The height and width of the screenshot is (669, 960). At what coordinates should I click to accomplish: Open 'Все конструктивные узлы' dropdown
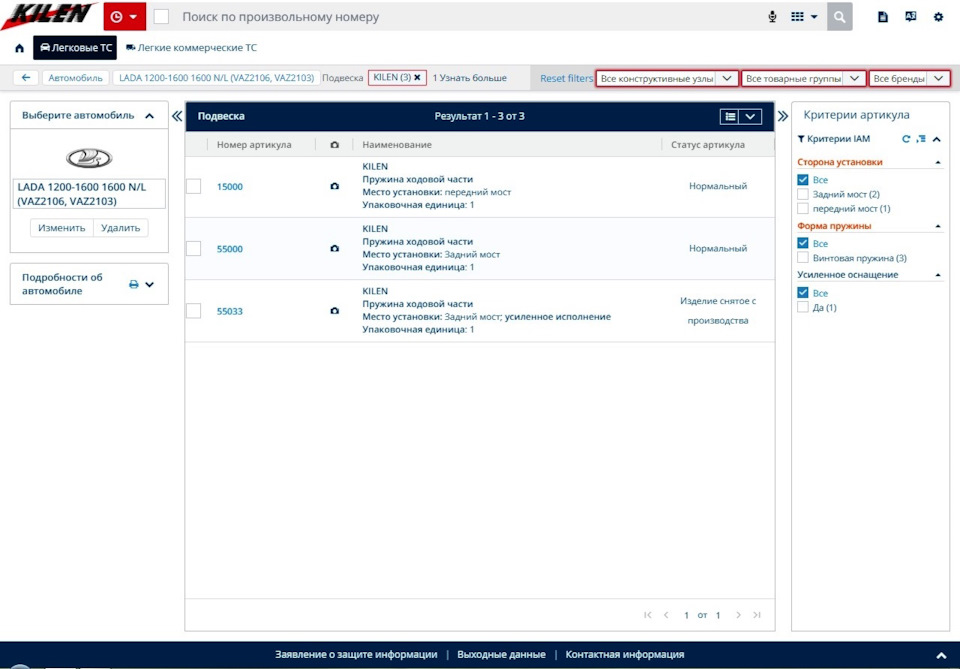667,78
